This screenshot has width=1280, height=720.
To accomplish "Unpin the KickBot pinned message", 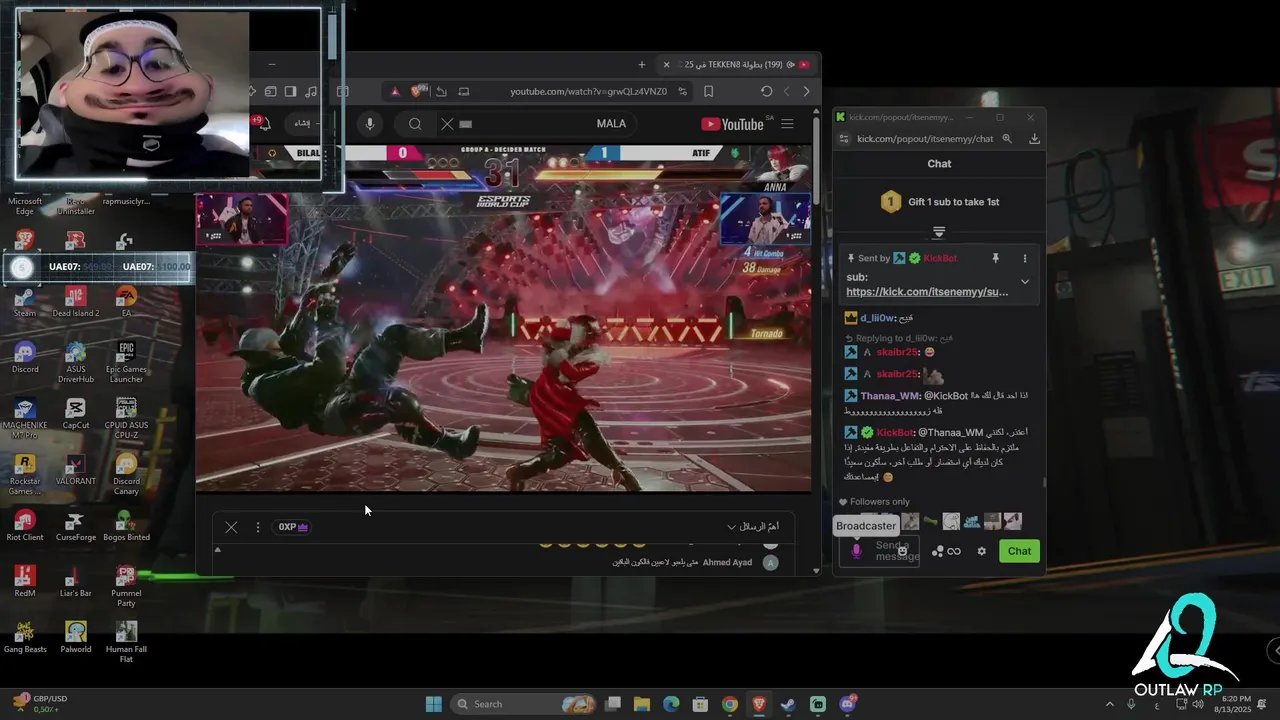I will coord(995,258).
